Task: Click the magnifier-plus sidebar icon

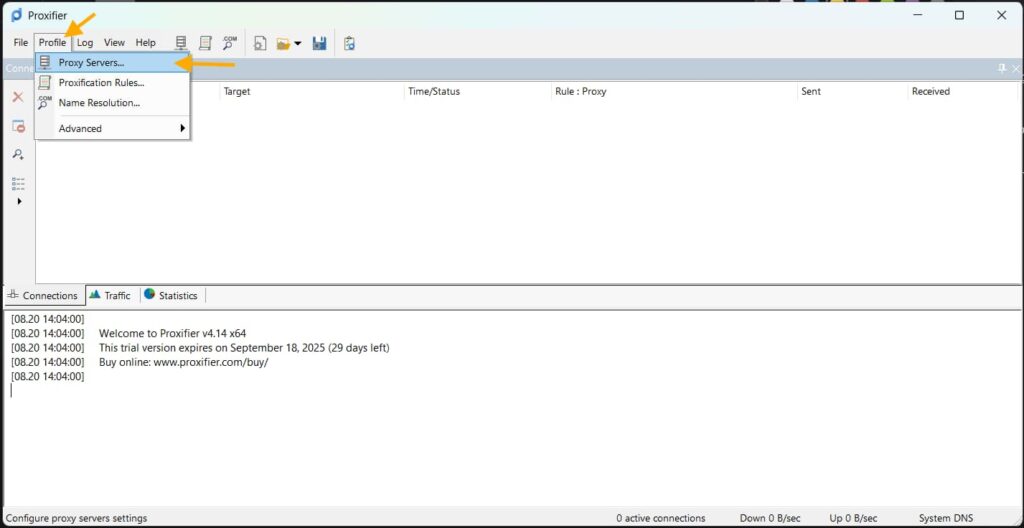Action: [18, 155]
